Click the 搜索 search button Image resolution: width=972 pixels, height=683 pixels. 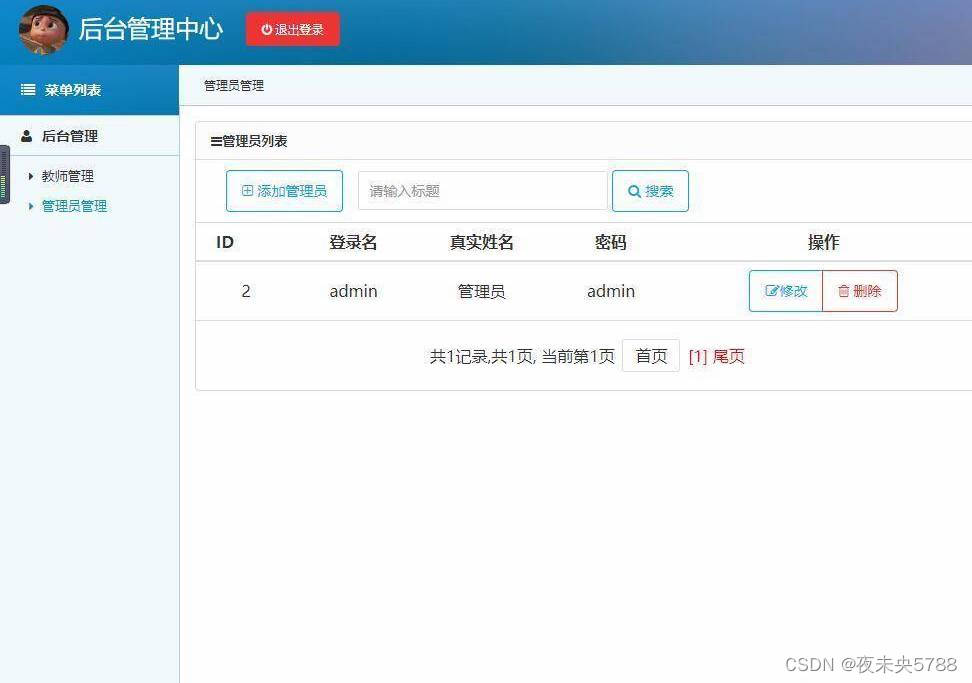(650, 191)
